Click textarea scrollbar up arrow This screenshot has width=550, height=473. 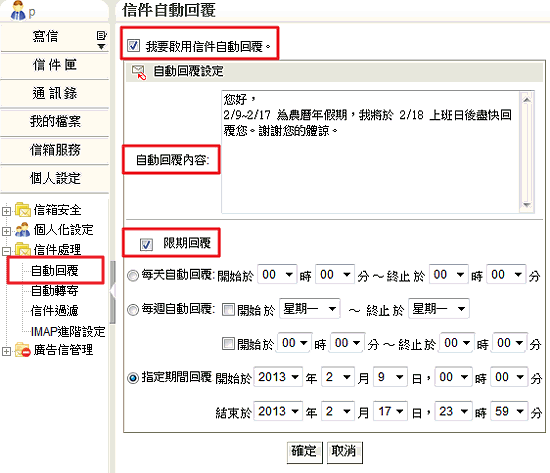click(x=526, y=100)
